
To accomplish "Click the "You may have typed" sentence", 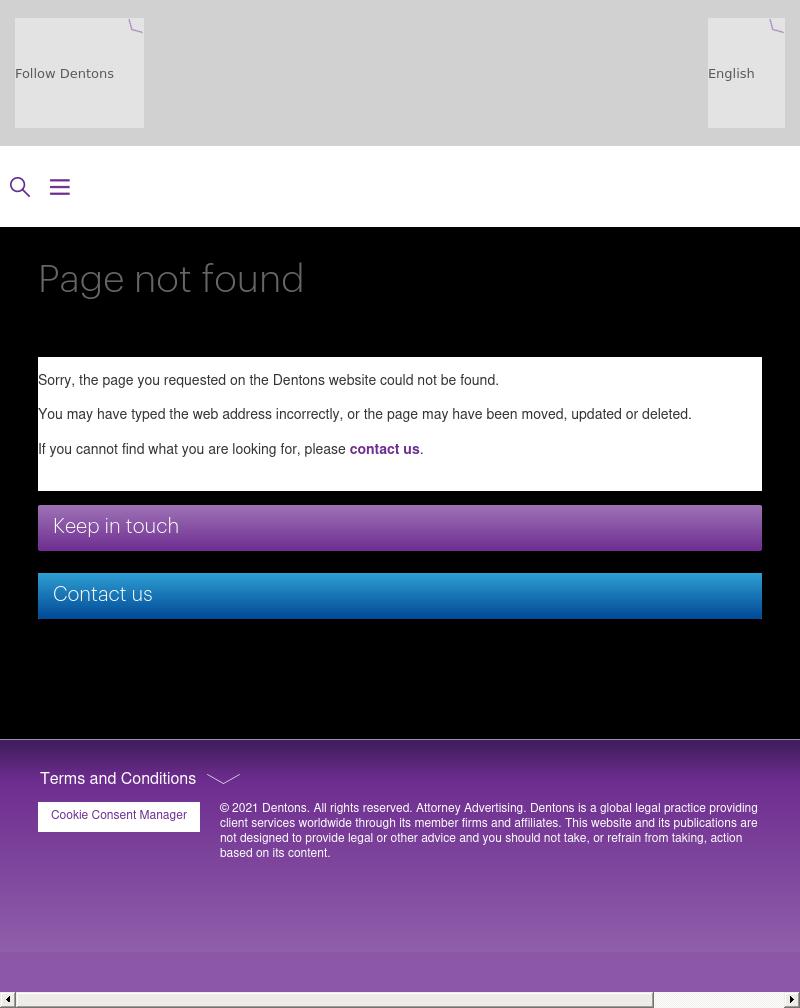I will (x=365, y=414).
